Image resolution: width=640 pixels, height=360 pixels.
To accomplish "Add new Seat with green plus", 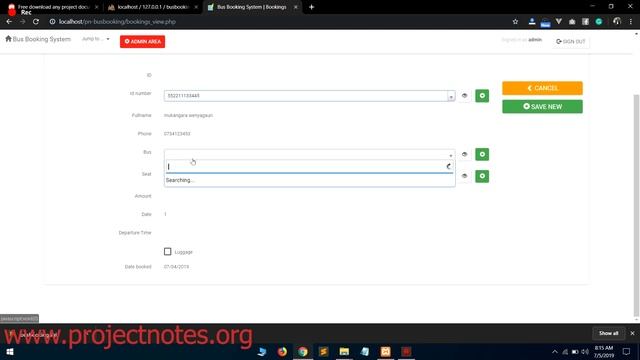I will pyautogui.click(x=482, y=176).
